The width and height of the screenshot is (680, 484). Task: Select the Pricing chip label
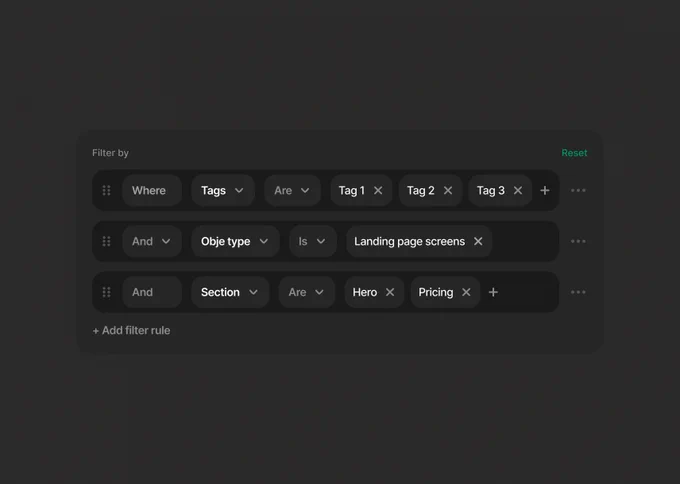436,292
